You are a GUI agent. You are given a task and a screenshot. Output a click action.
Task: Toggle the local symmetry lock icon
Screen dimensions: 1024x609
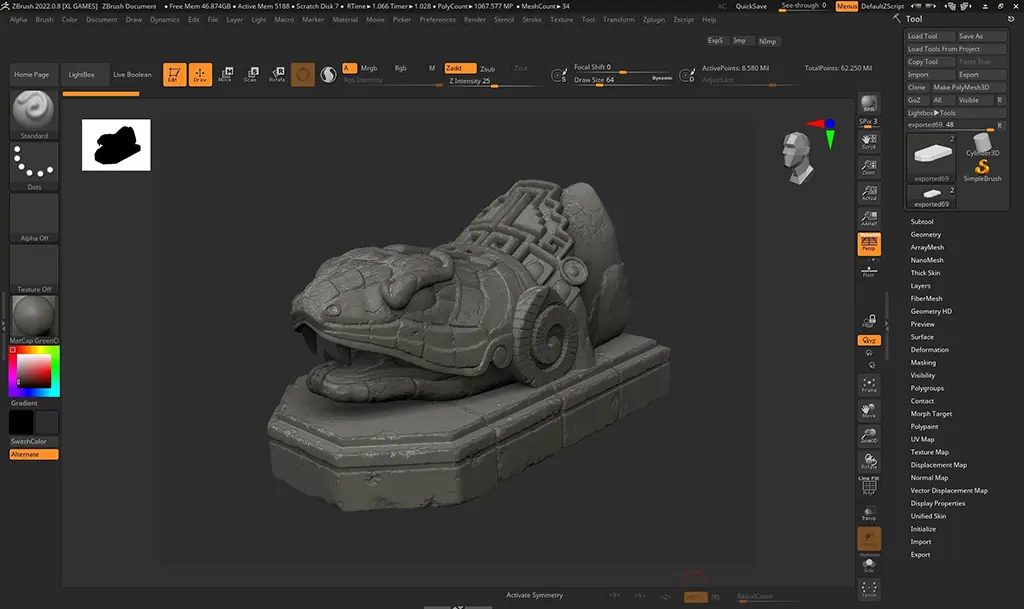point(869,320)
